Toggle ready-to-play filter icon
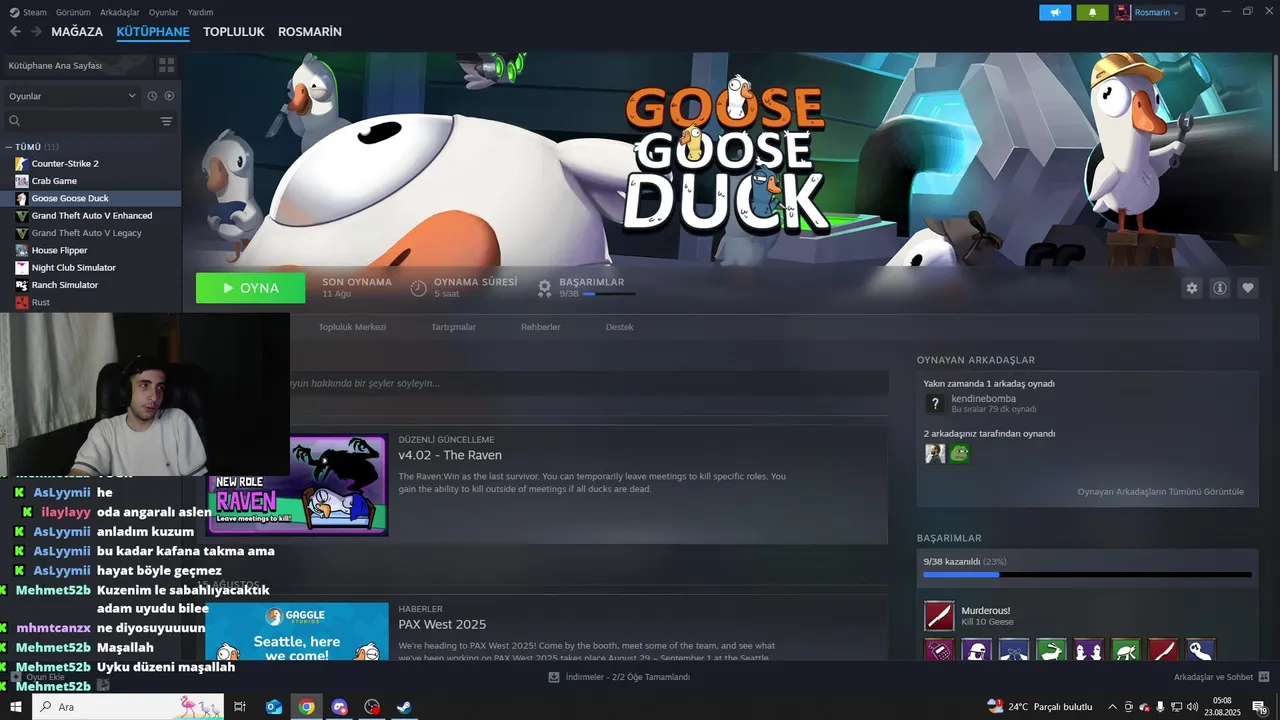This screenshot has width=1280, height=720. click(x=169, y=96)
